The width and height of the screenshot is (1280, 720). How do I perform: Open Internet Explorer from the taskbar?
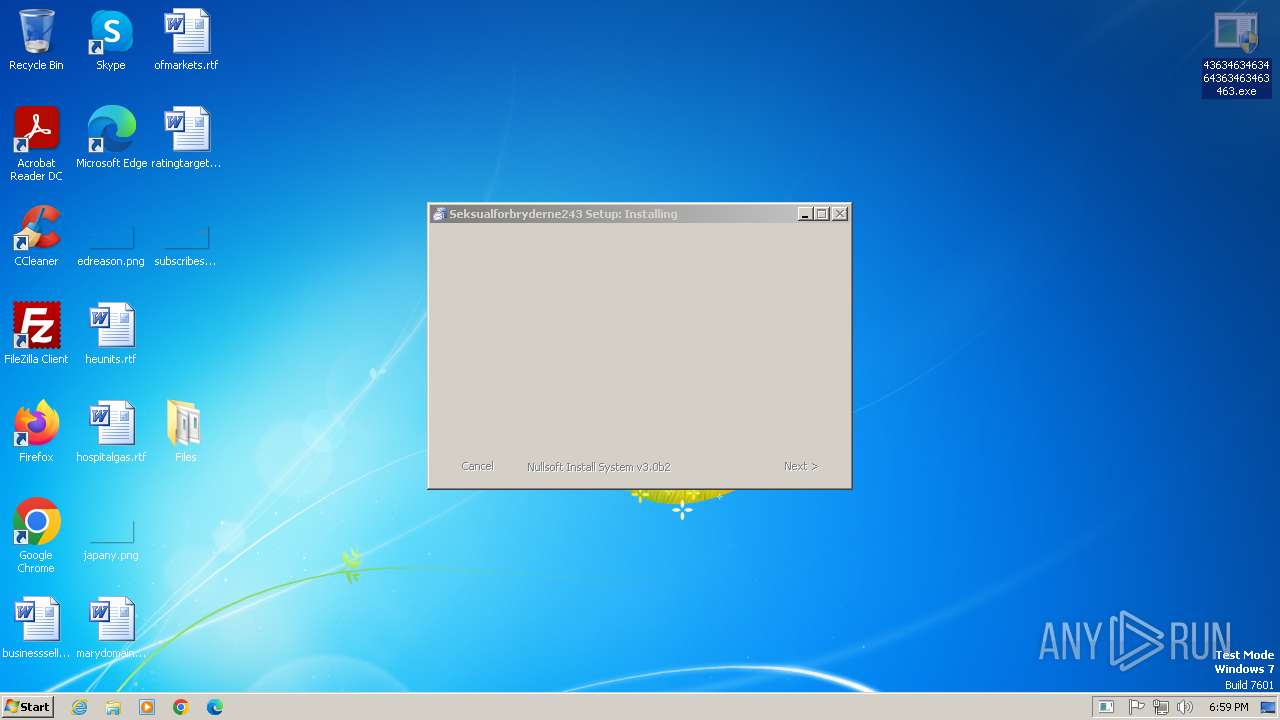click(x=79, y=707)
